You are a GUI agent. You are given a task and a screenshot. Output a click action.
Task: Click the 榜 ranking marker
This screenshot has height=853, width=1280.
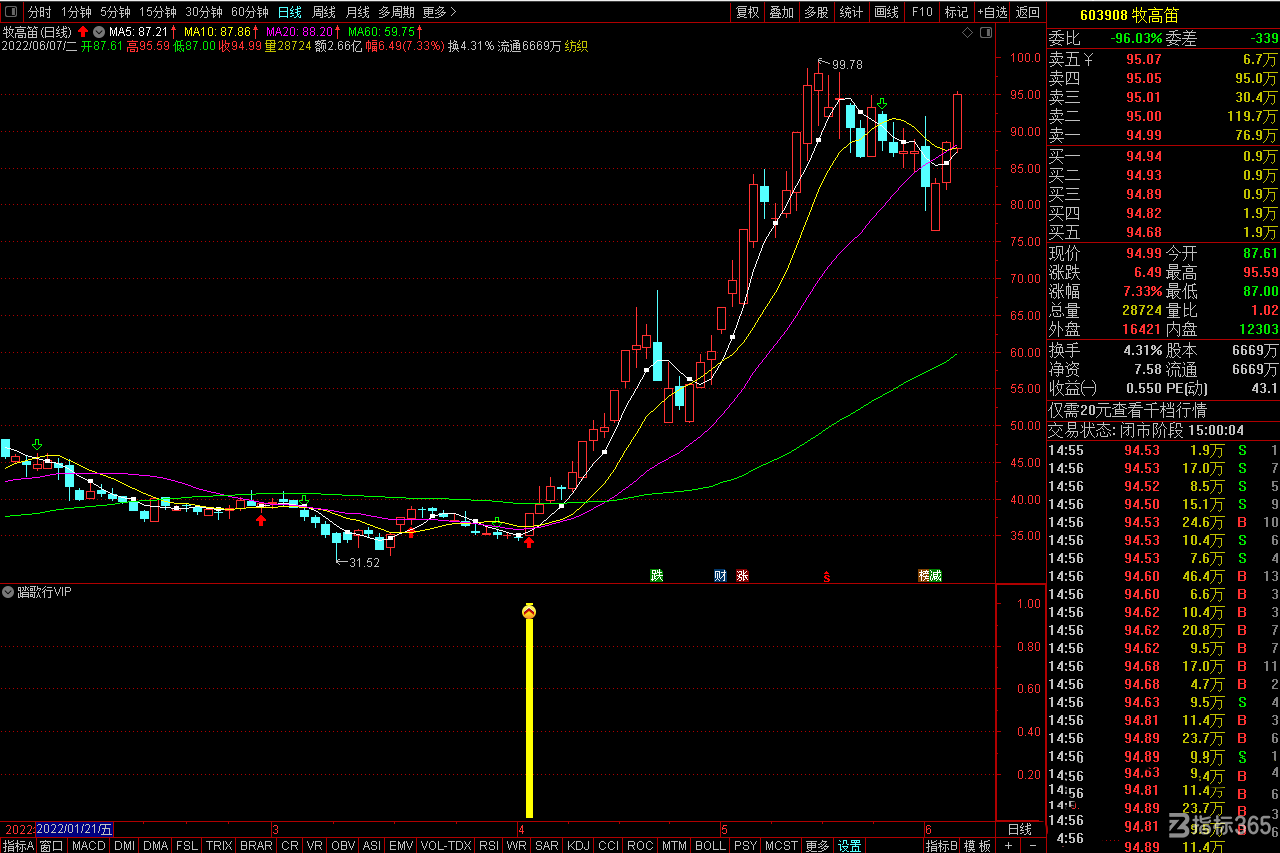pyautogui.click(x=924, y=575)
